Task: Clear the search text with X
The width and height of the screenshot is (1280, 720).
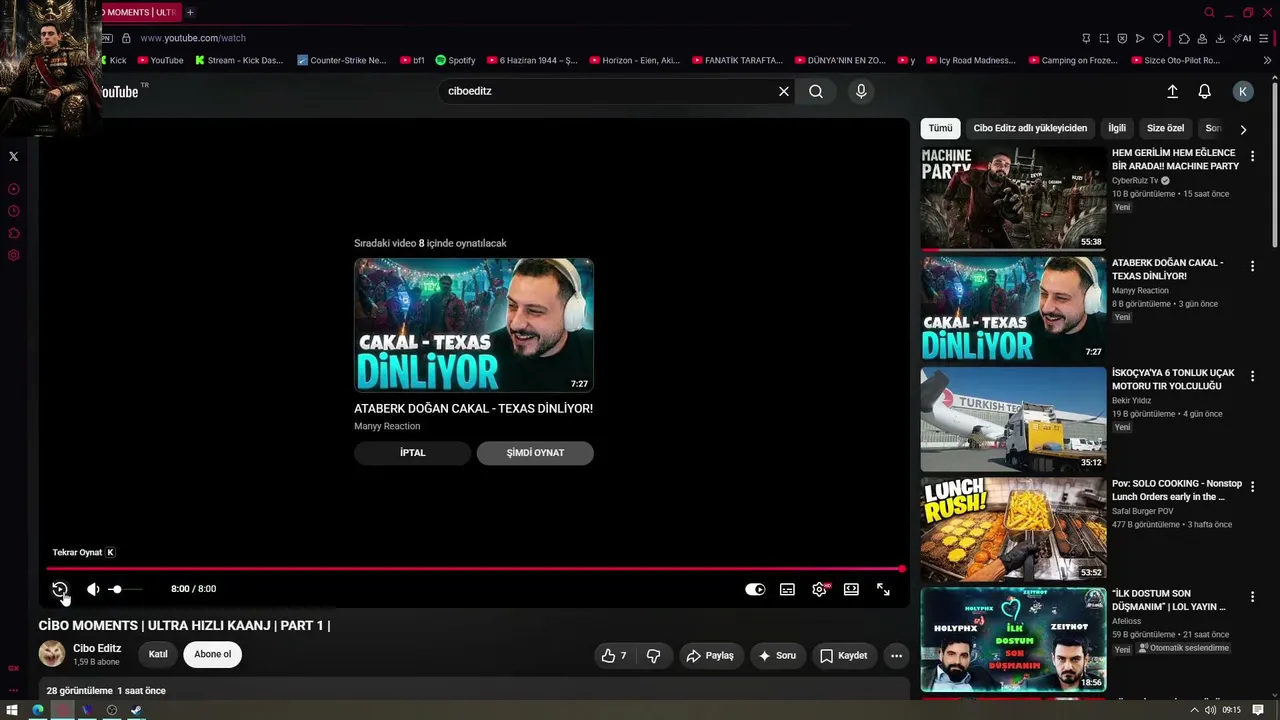Action: point(784,91)
